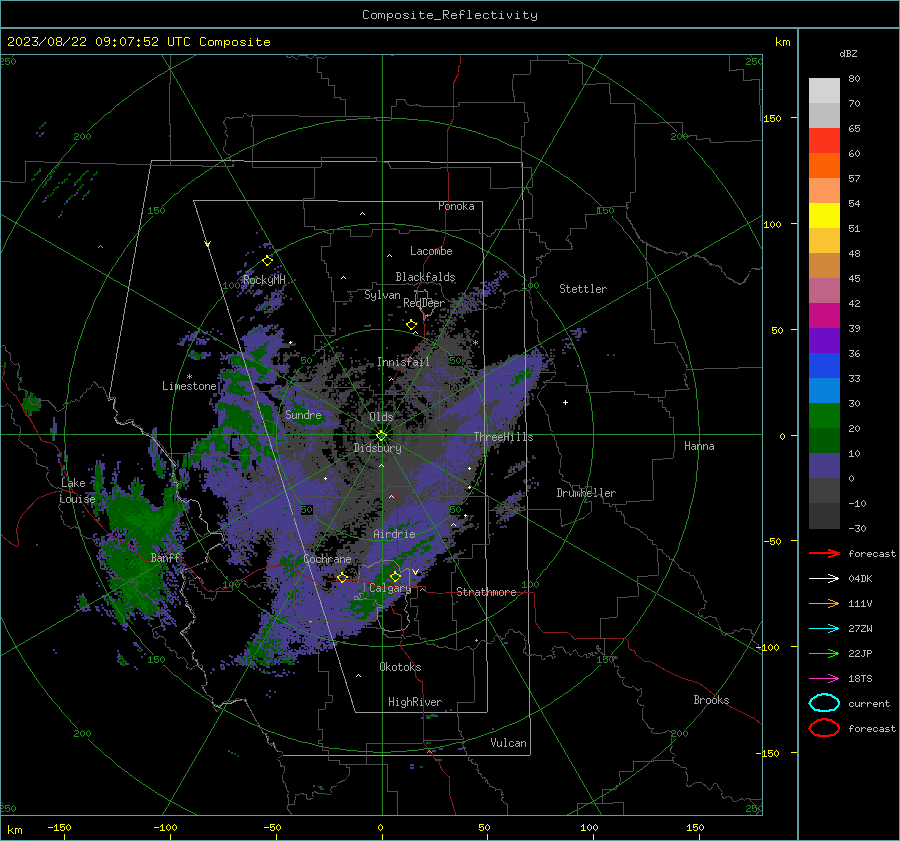The width and height of the screenshot is (900, 841).
Task: Click the HighRiver town label
Action: coord(415,702)
